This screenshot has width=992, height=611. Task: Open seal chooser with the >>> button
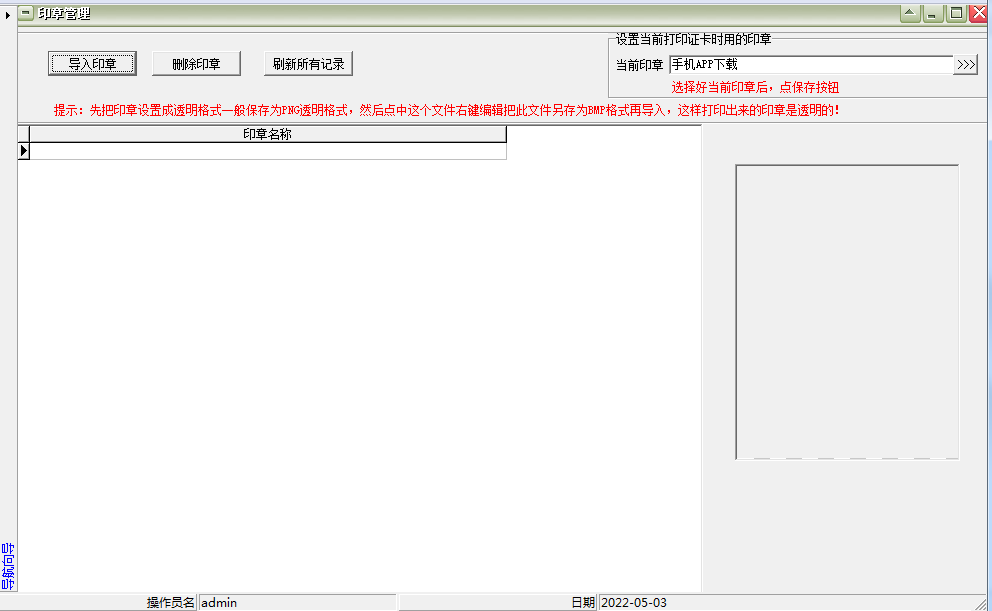(965, 65)
